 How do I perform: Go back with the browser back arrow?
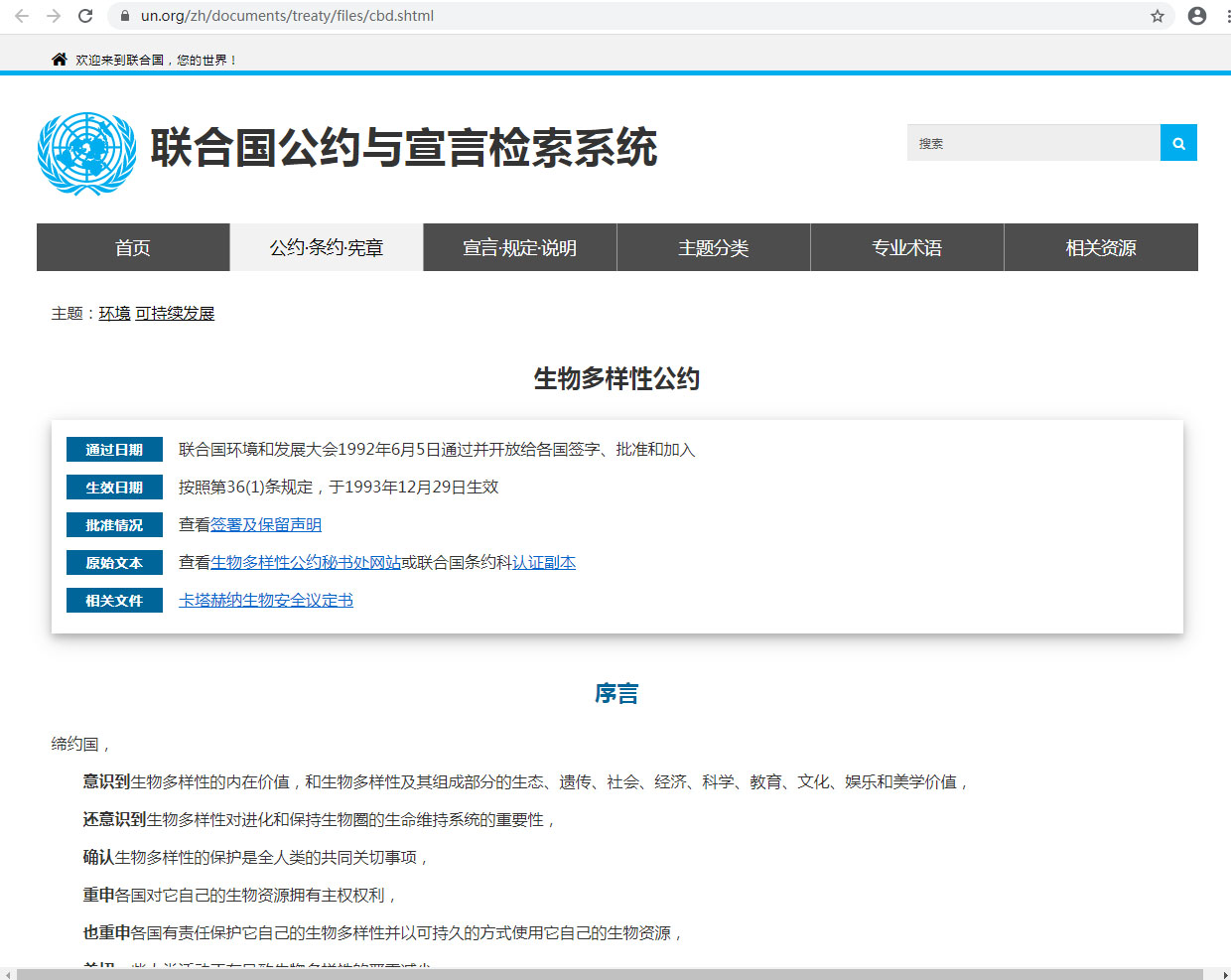(x=22, y=16)
